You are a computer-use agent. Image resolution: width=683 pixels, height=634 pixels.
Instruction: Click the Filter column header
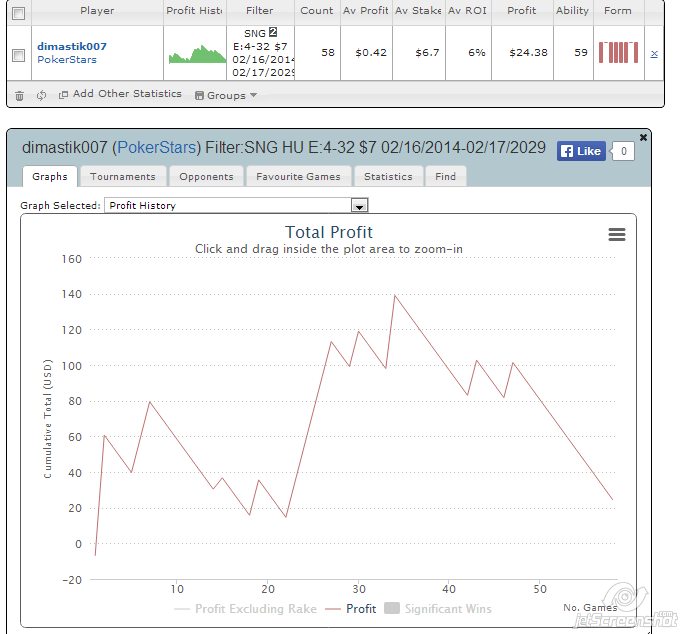260,11
